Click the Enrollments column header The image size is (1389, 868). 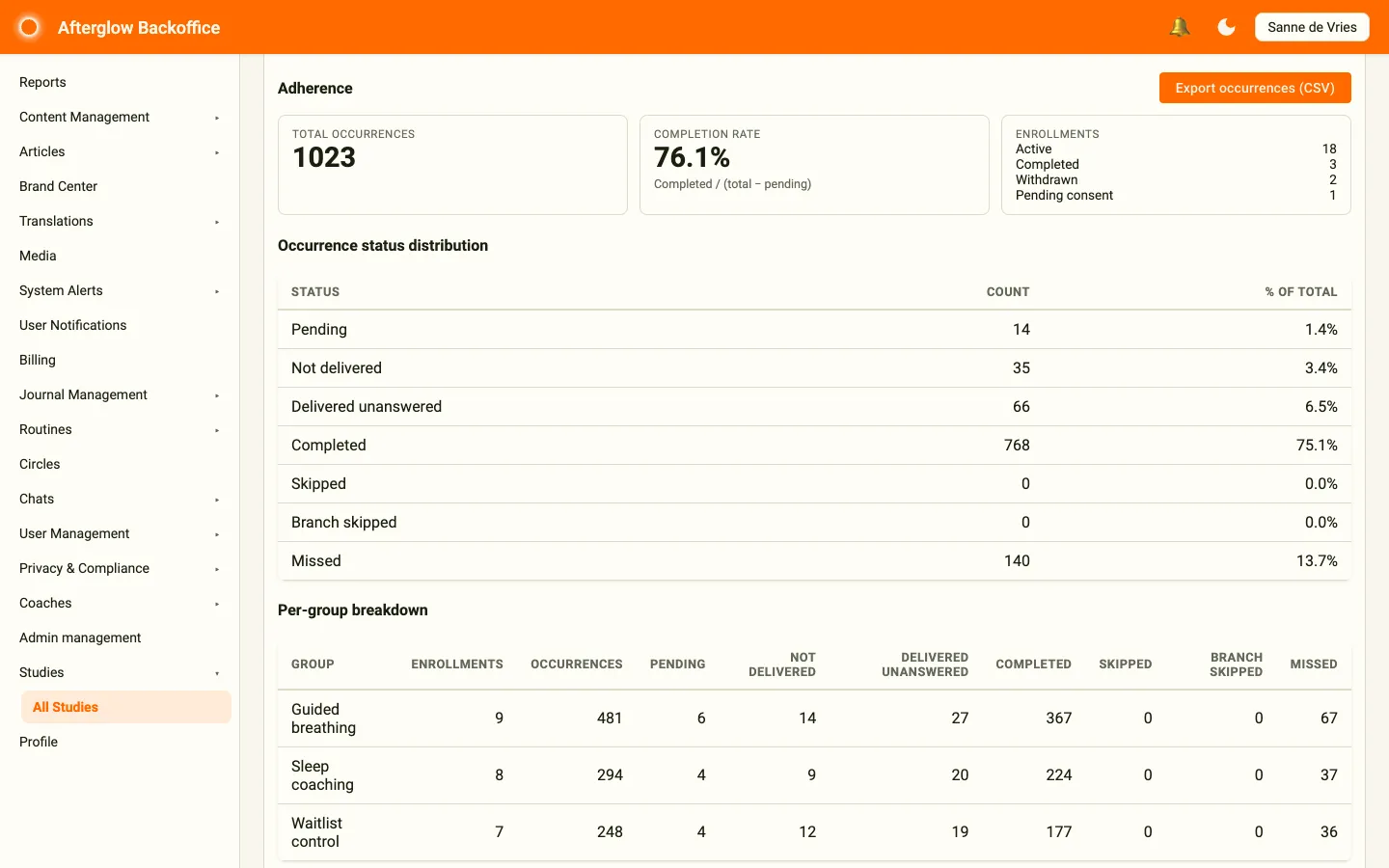457,665
